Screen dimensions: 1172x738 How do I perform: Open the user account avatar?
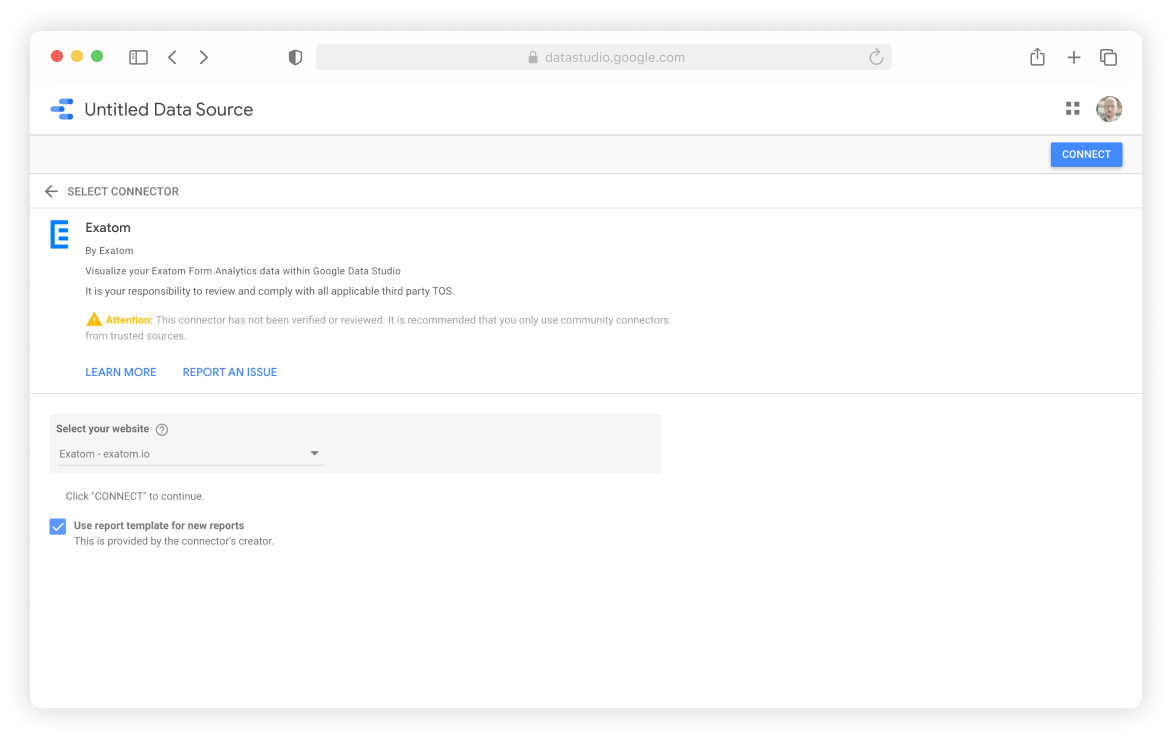pyautogui.click(x=1108, y=109)
